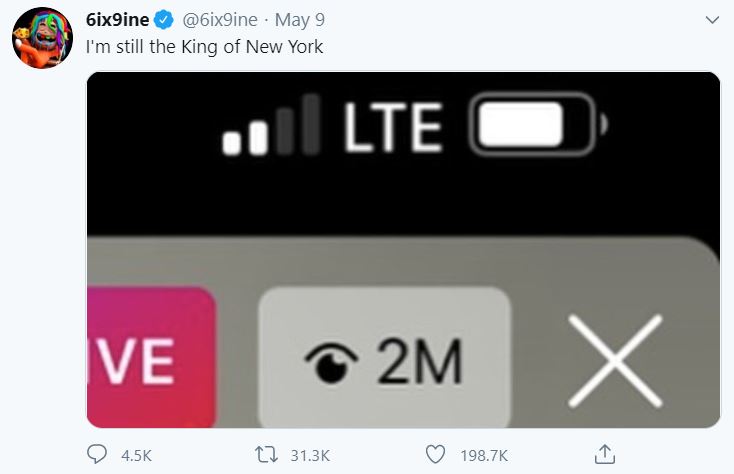
Task: Click the 31.3K retweets count
Action: [x=308, y=455]
